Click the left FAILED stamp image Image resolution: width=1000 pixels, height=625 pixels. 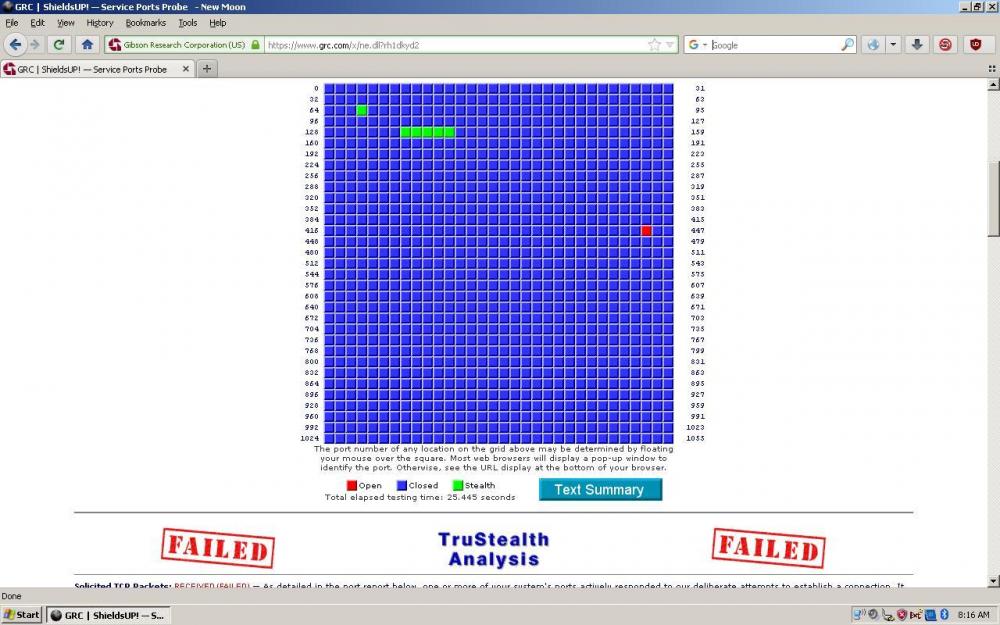coord(218,548)
